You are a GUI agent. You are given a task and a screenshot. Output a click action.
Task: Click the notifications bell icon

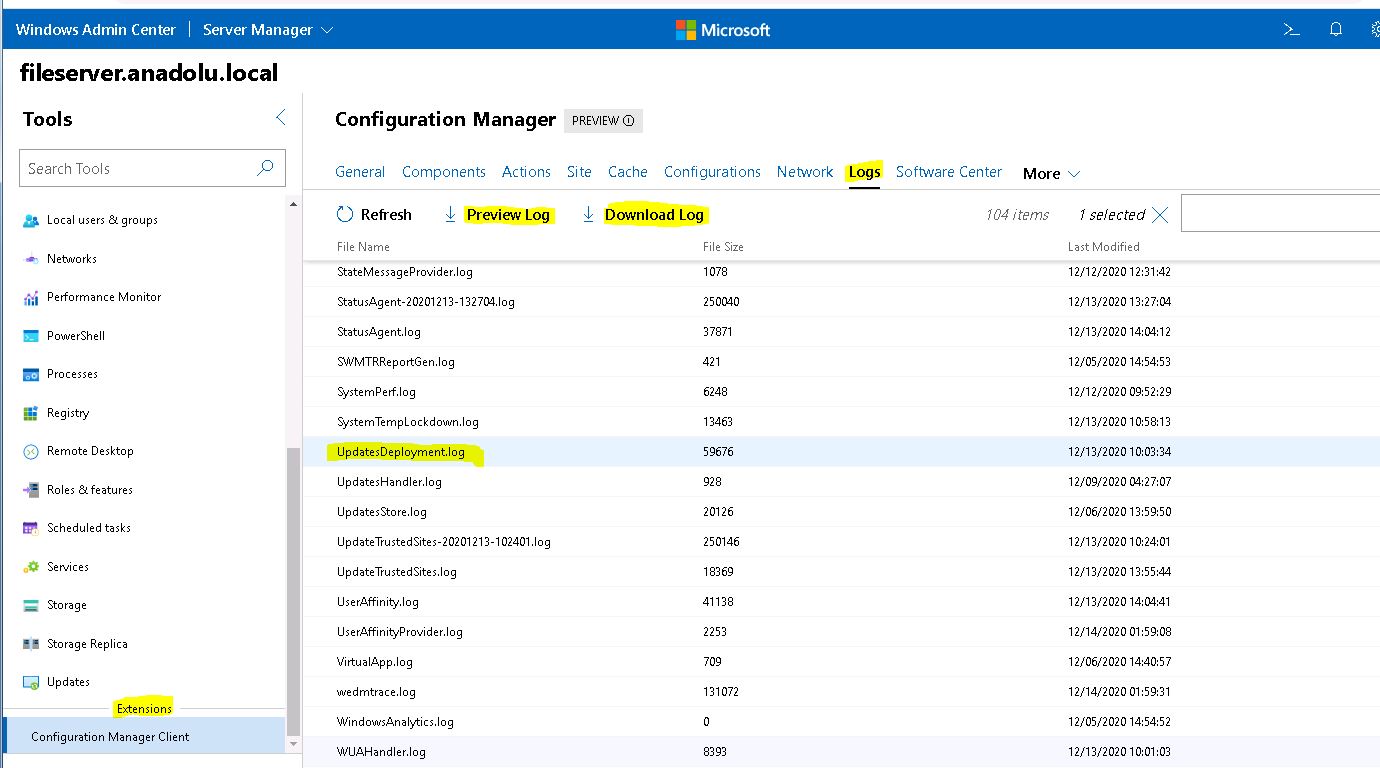pyautogui.click(x=1336, y=30)
